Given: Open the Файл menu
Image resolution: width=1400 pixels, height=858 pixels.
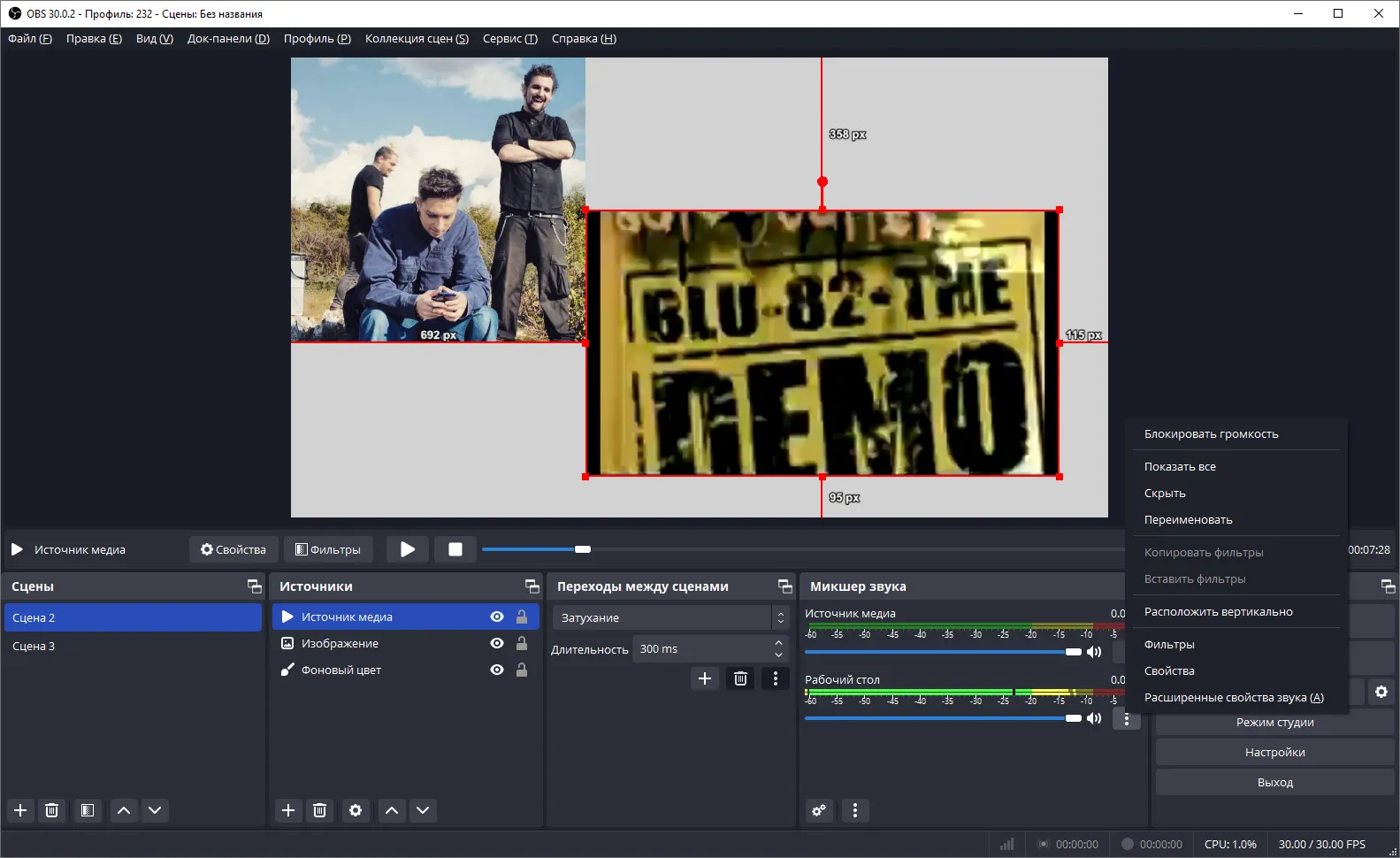Looking at the screenshot, I should coord(30,39).
